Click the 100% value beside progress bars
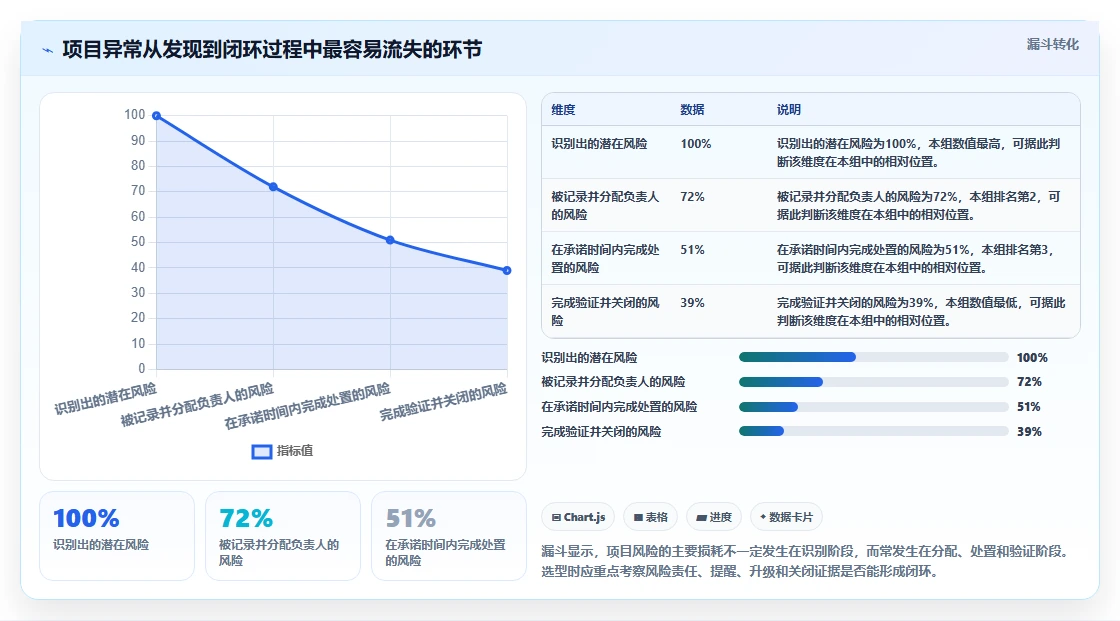The height and width of the screenshot is (621, 1120). pos(1032,357)
